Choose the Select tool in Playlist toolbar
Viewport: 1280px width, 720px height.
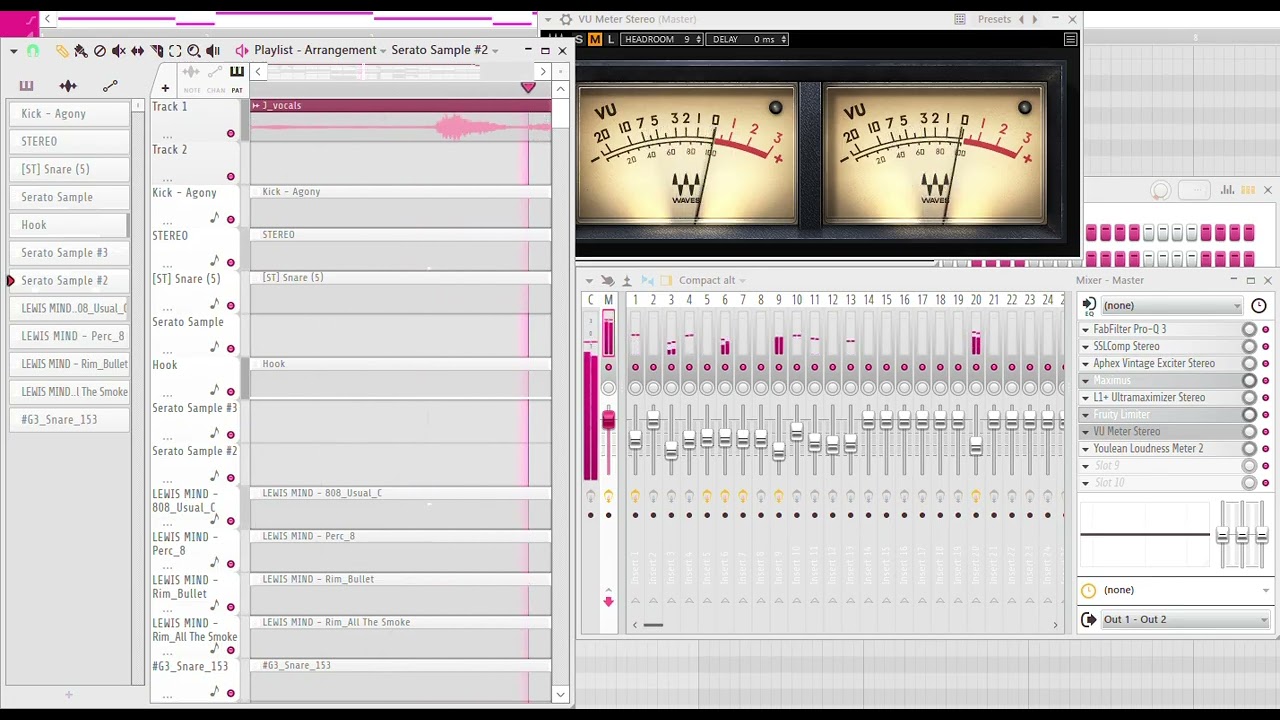tap(175, 50)
